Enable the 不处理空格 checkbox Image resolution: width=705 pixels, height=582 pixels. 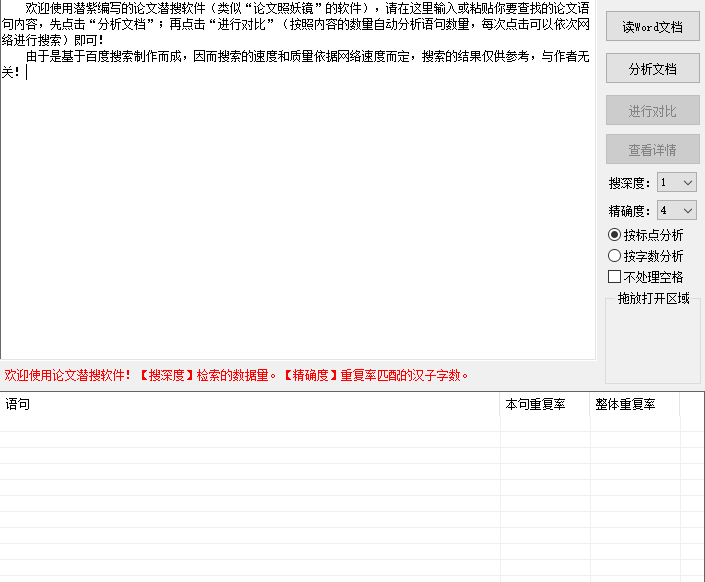click(645, 277)
